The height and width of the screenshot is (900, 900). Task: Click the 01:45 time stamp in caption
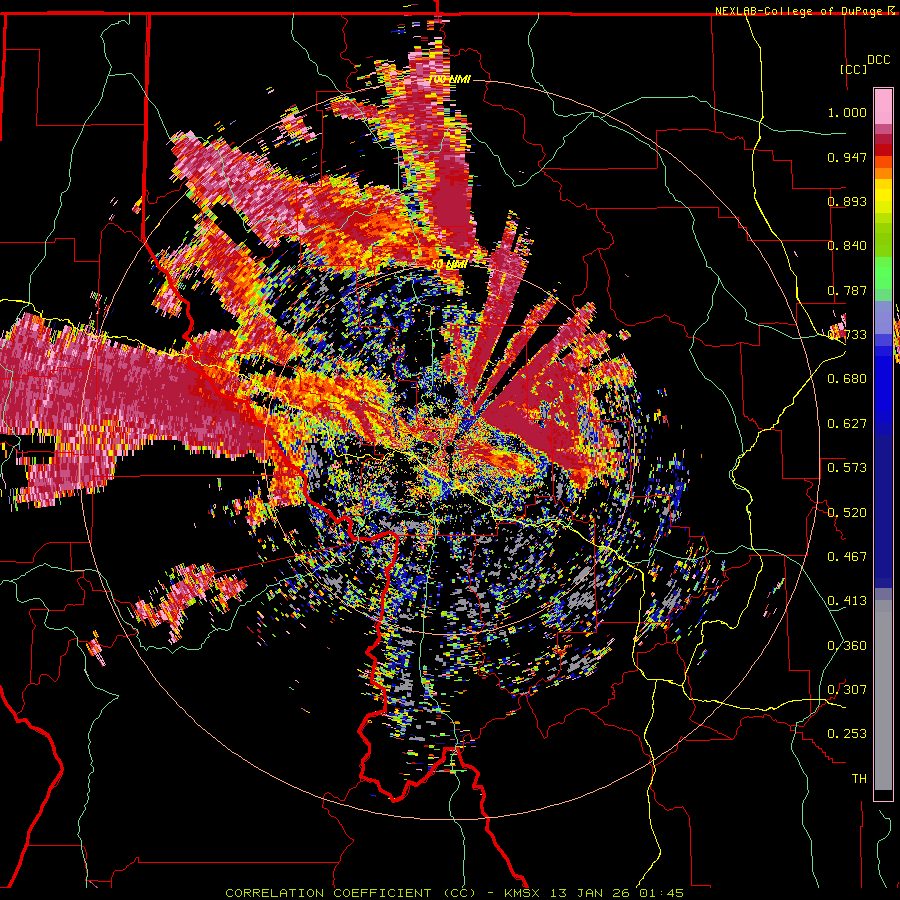pos(662,893)
